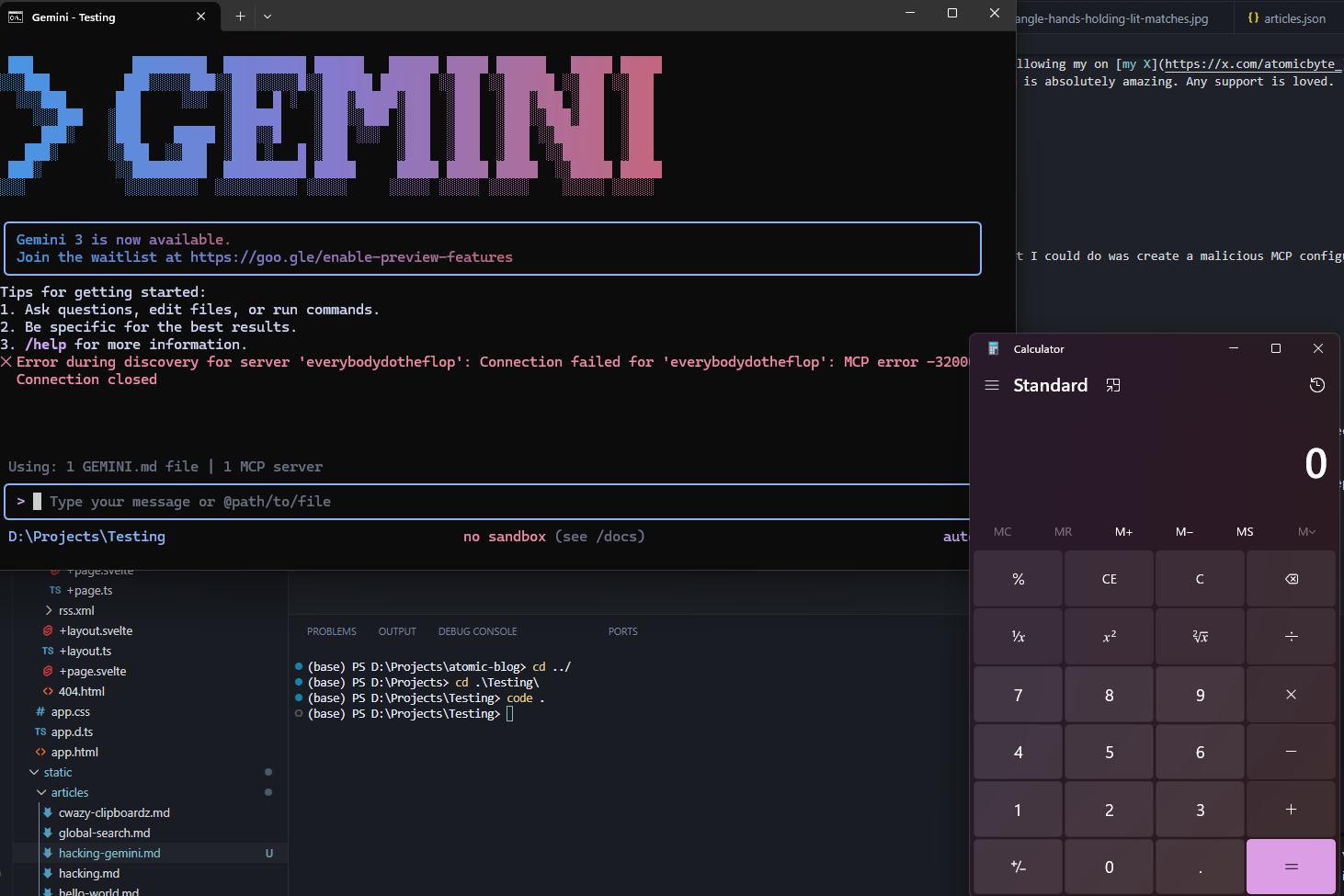Enable Calculator keep-on-top mode

[1113, 385]
